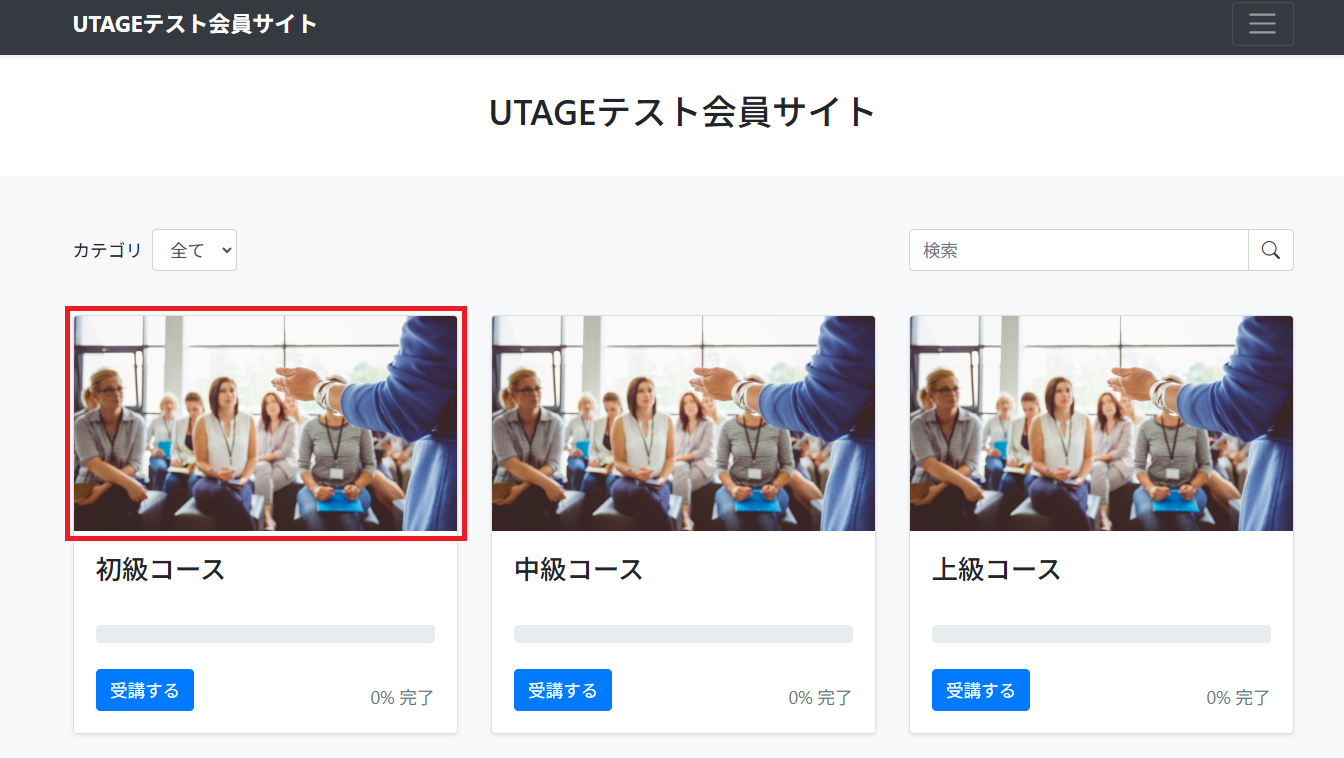
Task: Open the 初級コース thumbnail image
Action: point(265,423)
